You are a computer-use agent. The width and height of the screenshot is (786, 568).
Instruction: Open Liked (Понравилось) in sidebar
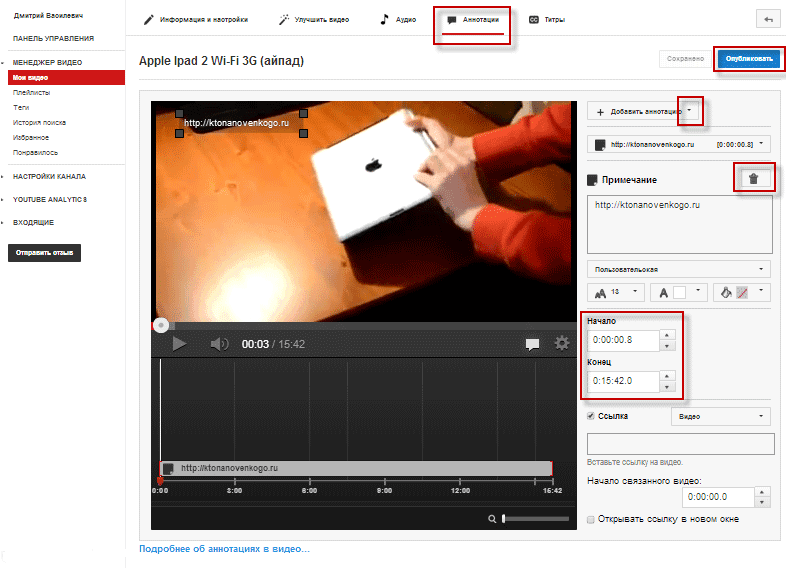(x=35, y=152)
